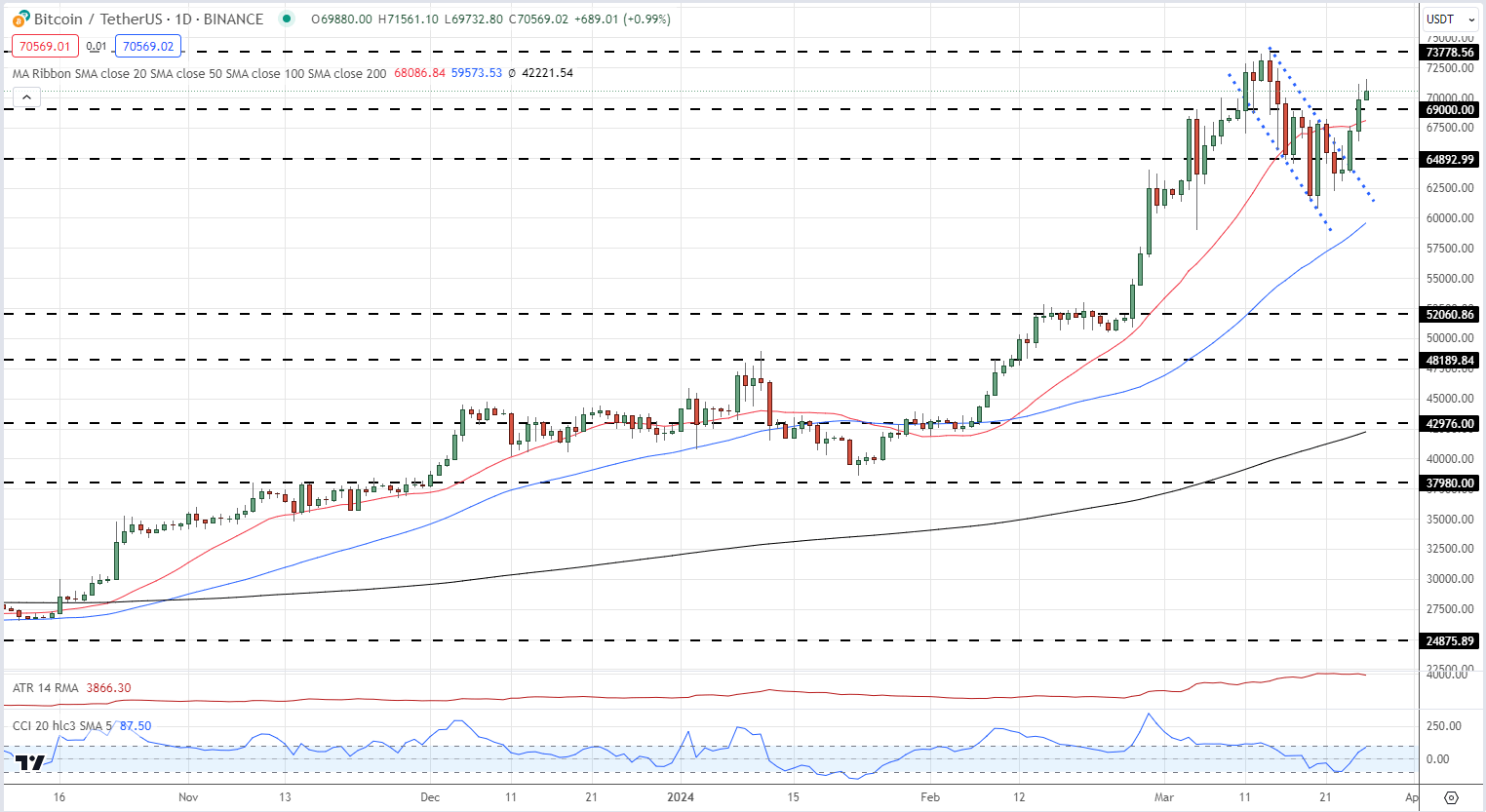Image resolution: width=1486 pixels, height=812 pixels.
Task: Click the 73778.56 price level label
Action: coord(1450,53)
